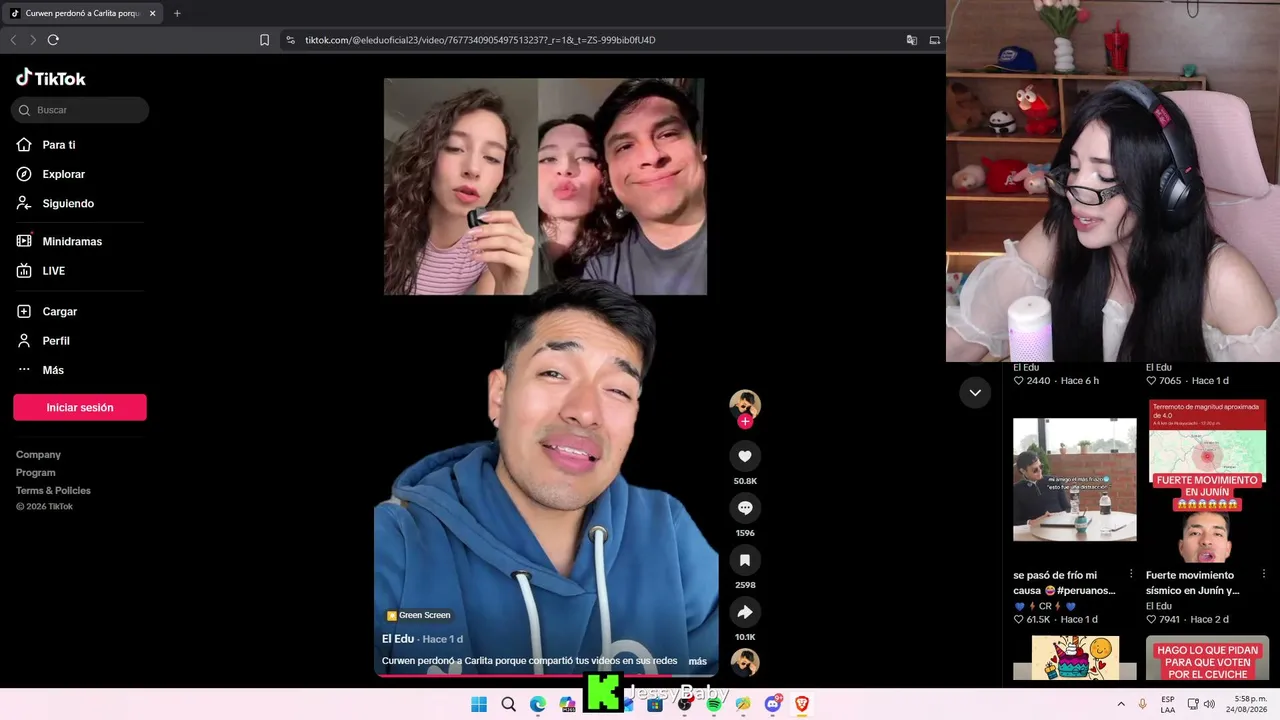Screen dimensions: 1280x720
Task: Expand the video caption with más
Action: pyautogui.click(x=698, y=661)
